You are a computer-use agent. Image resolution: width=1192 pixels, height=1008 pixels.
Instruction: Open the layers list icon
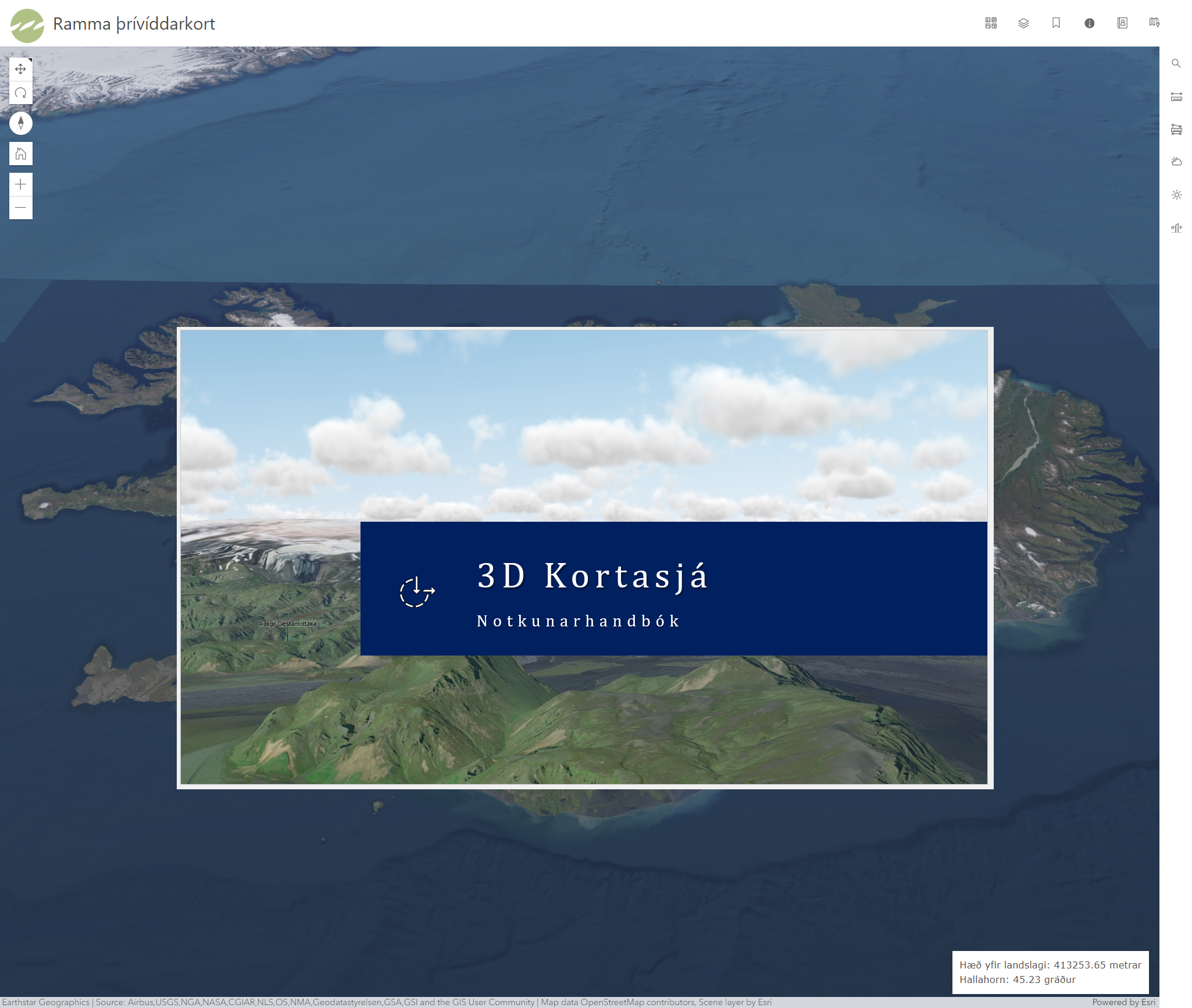(1023, 23)
